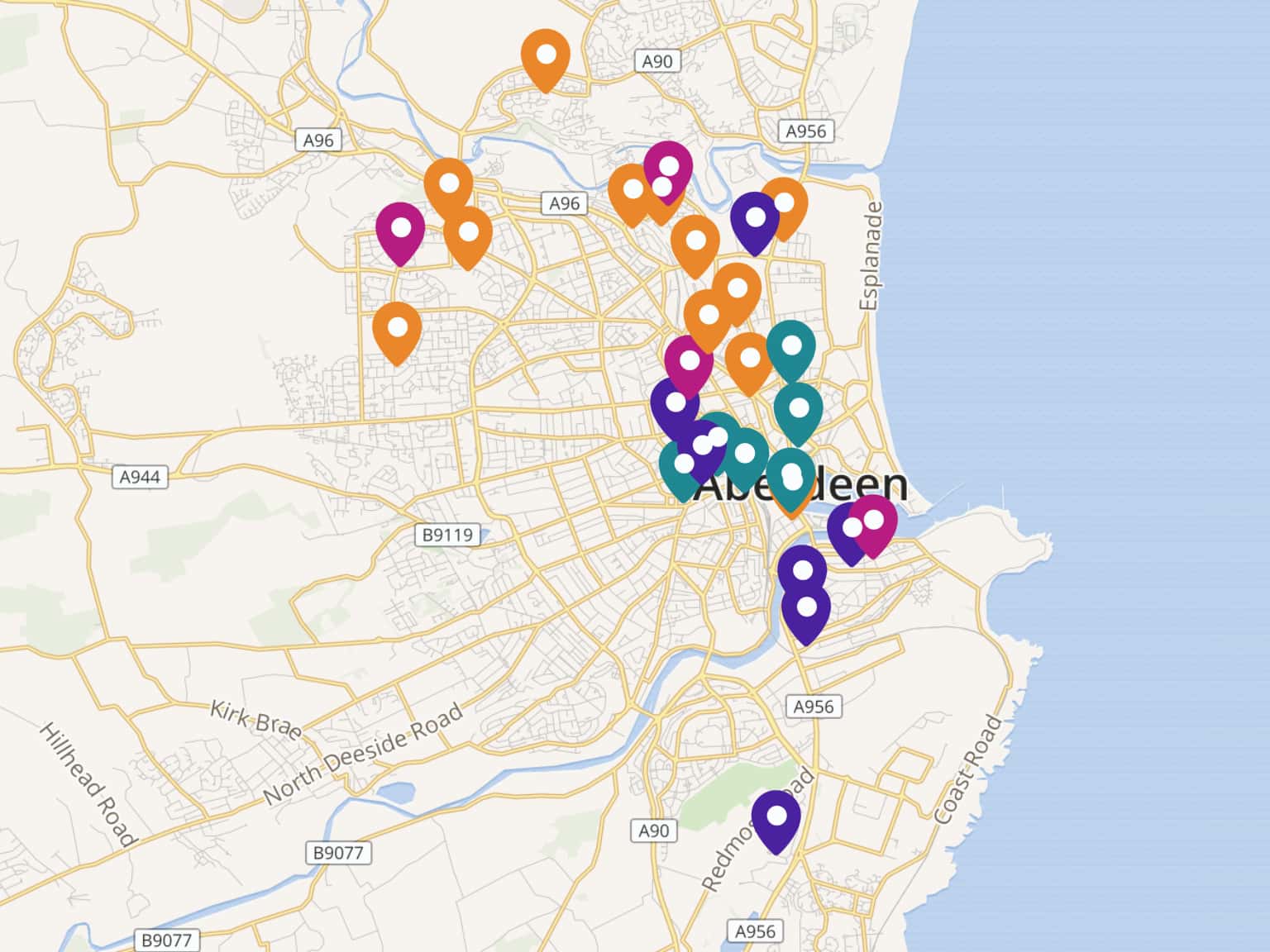Image resolution: width=1270 pixels, height=952 pixels.
Task: Select the southernmost purple marker beside the river
Action: pos(805,609)
